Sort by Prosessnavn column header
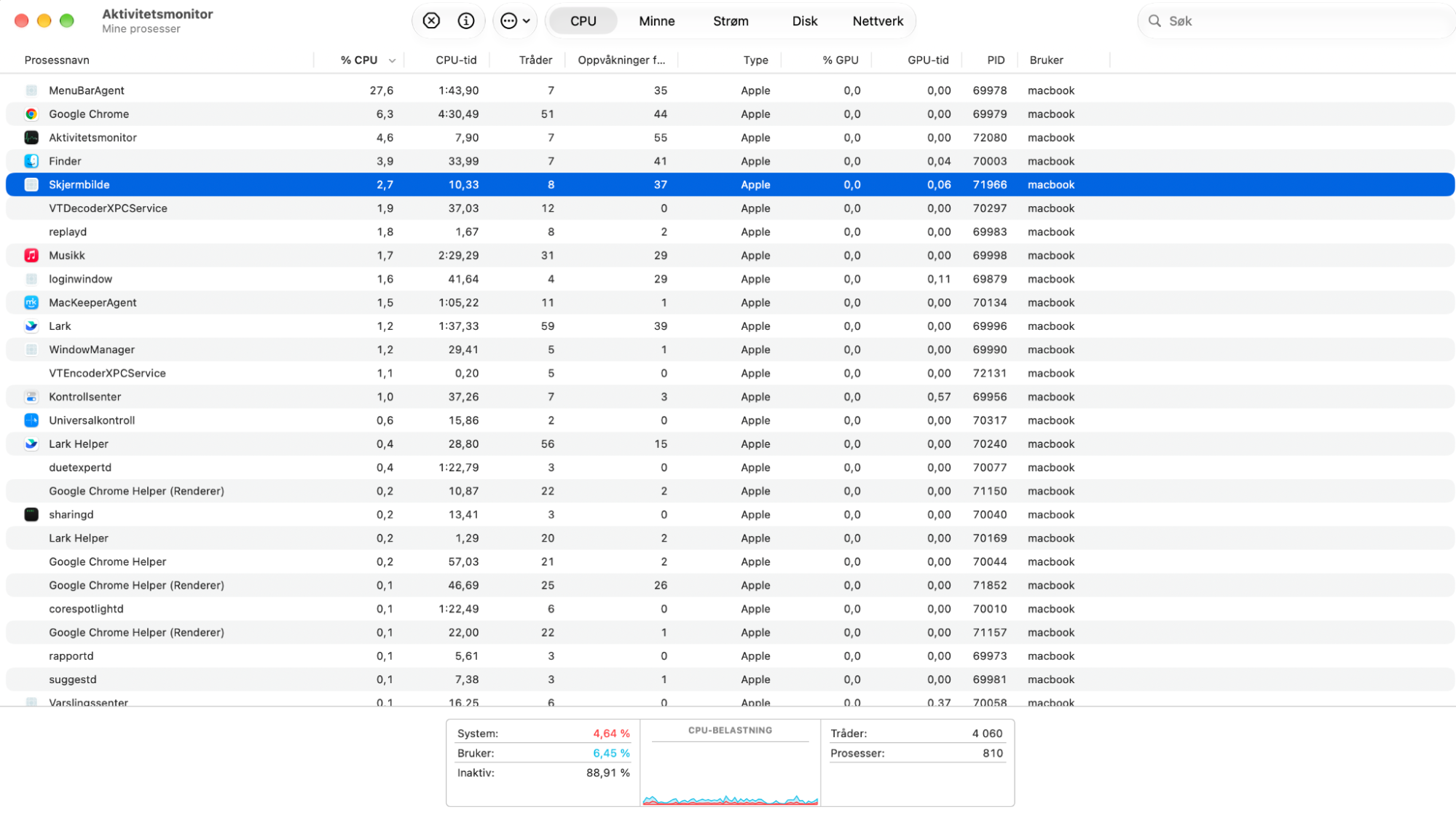Screen dimensions: 1456x815 tap(57, 60)
